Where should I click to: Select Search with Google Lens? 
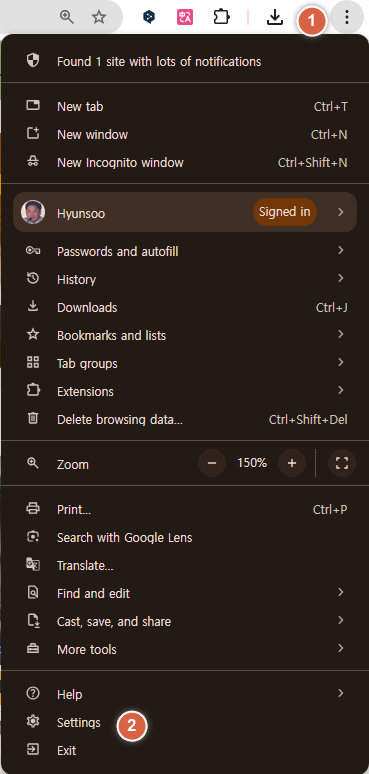pyautogui.click(x=184, y=537)
